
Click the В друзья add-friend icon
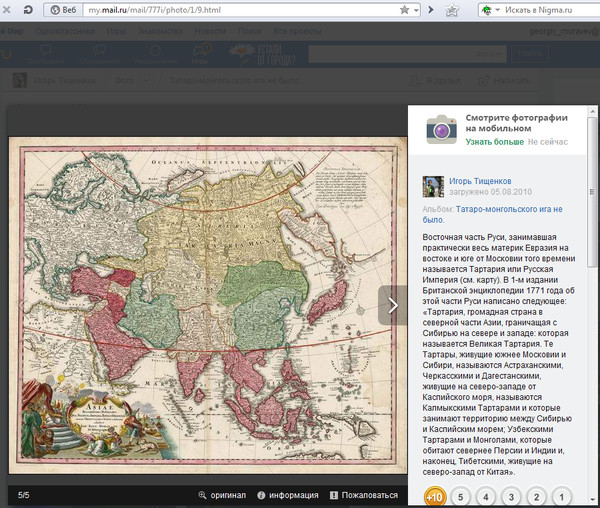point(414,80)
